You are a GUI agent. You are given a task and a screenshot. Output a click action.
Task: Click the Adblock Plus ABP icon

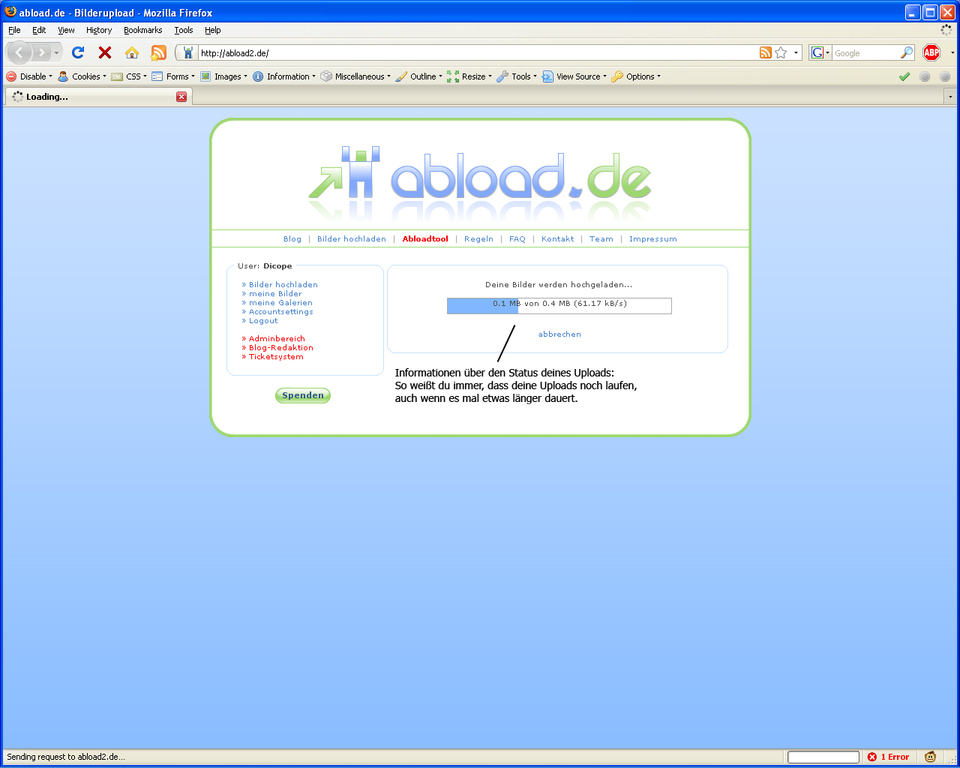(x=931, y=53)
